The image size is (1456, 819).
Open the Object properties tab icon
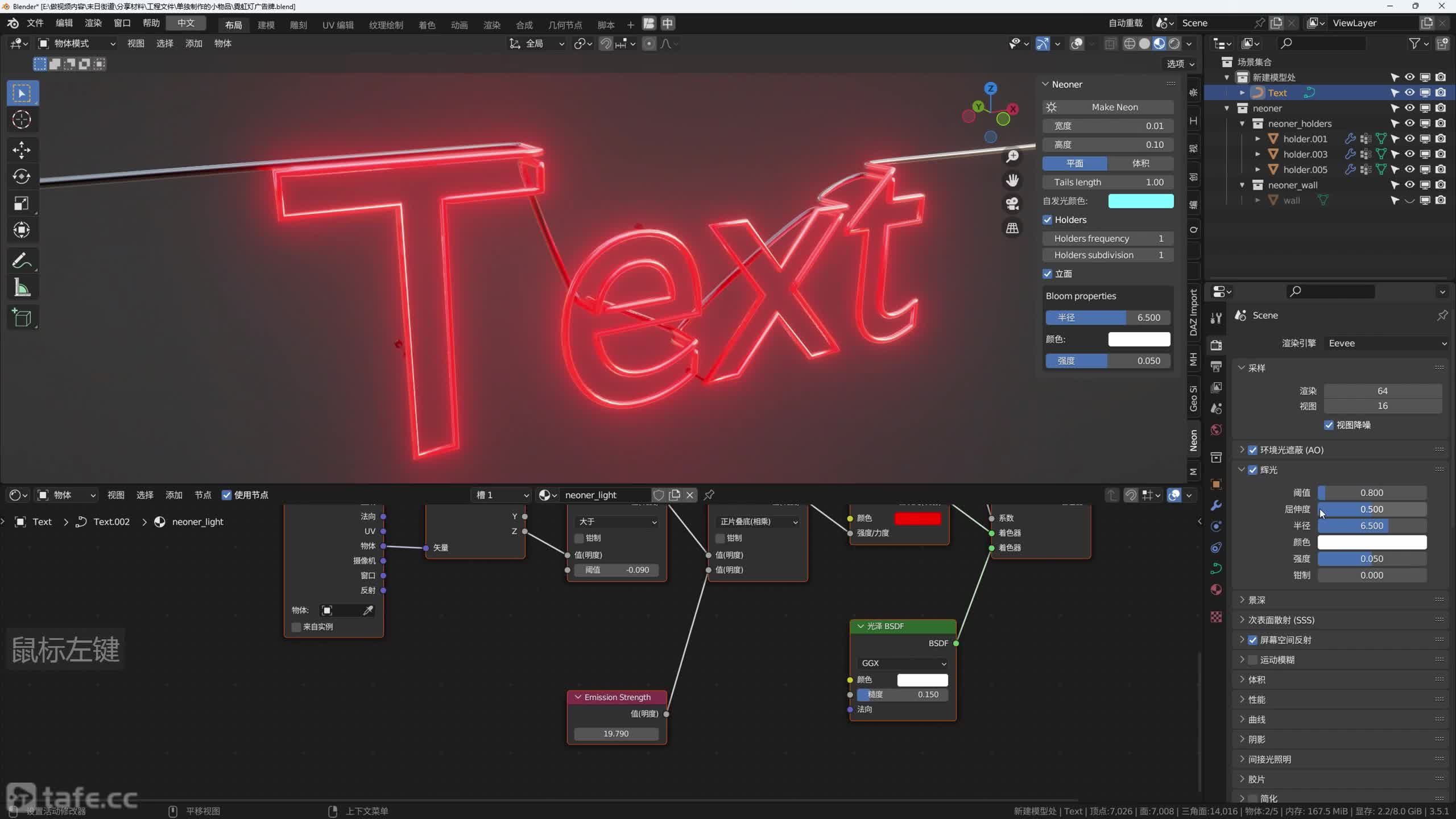(x=1216, y=485)
